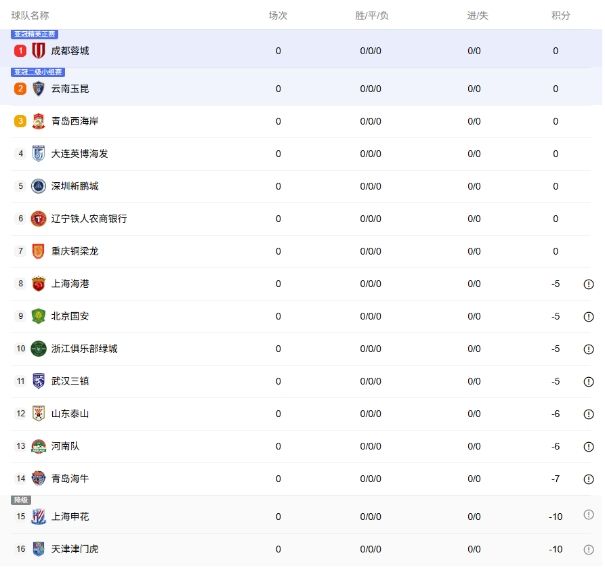
Task: Click the 青岛海牛 deduction info icon
Action: click(x=589, y=479)
